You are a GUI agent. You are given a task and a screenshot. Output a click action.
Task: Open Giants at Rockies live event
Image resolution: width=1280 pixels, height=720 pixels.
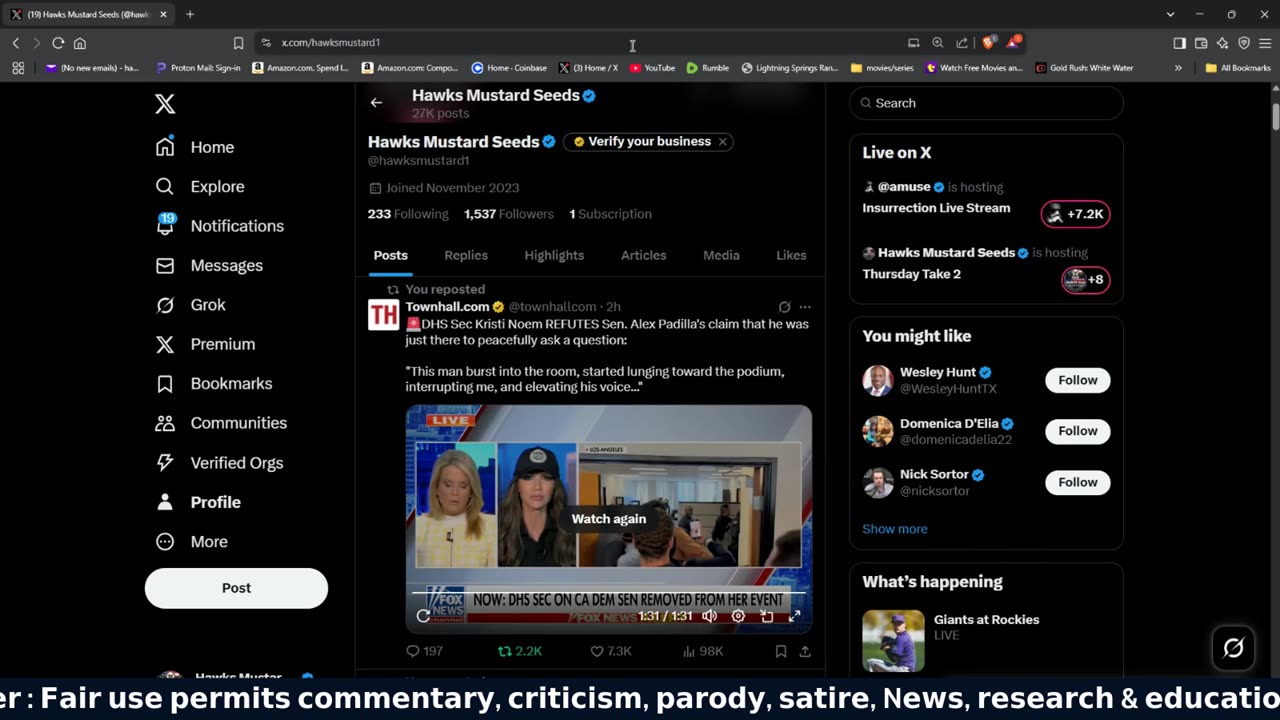point(986,640)
